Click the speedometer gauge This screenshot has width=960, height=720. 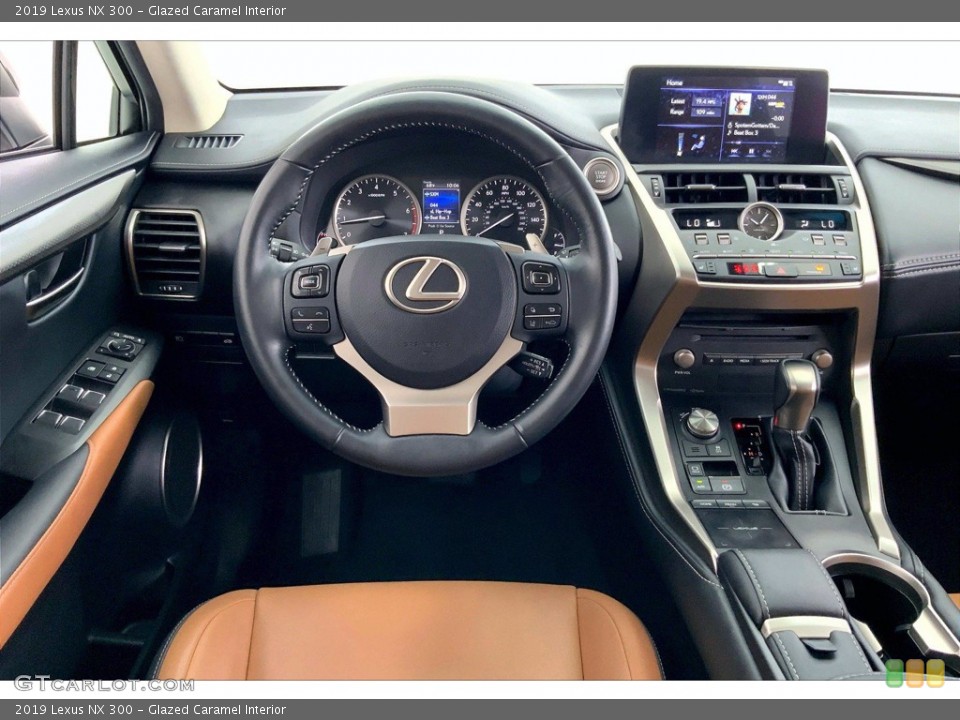tap(504, 209)
